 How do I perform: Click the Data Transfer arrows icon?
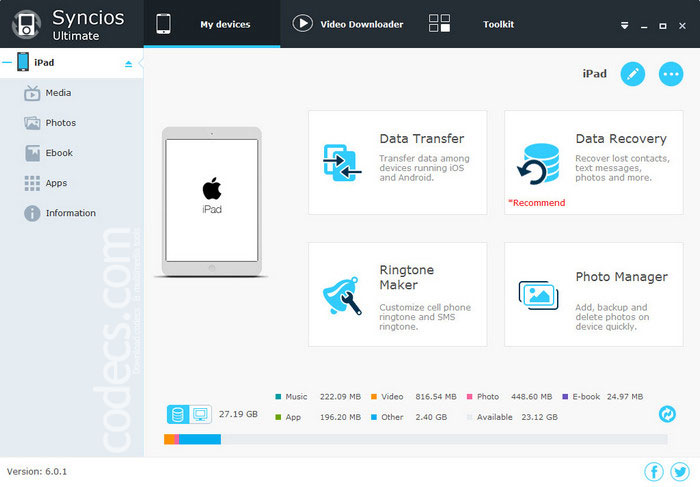point(342,163)
